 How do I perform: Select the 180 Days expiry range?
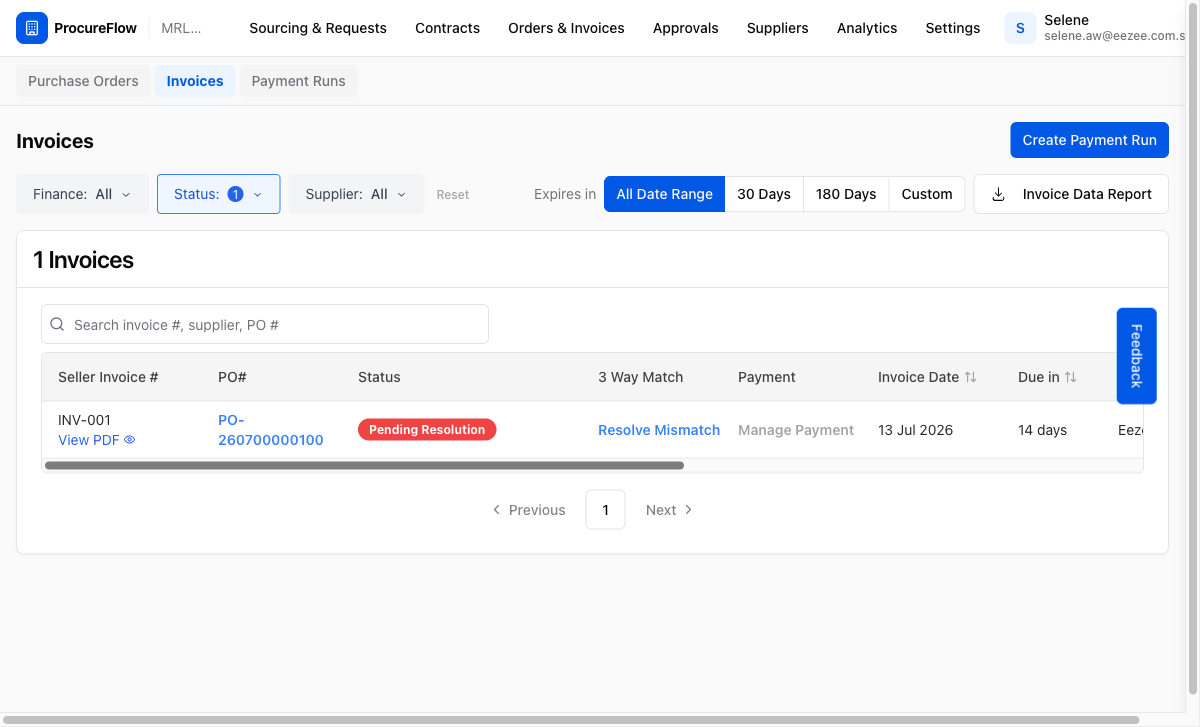click(x=846, y=194)
